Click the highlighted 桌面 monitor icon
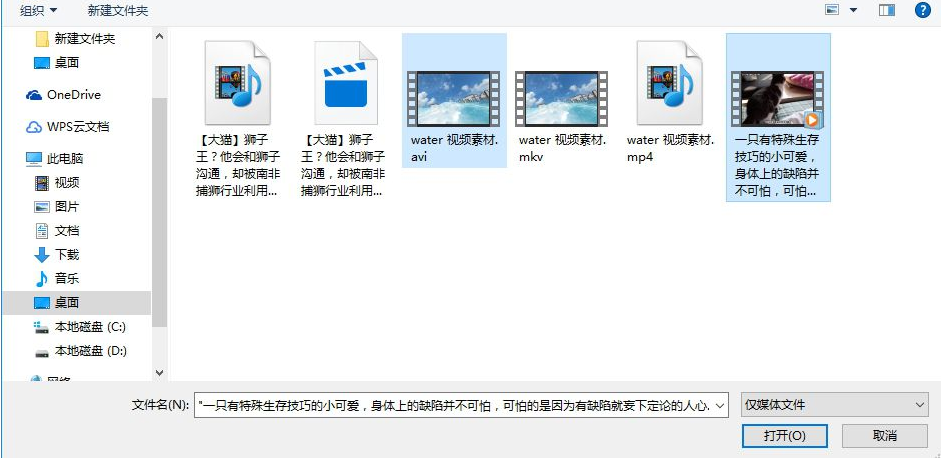This screenshot has width=941, height=460. click(41, 303)
